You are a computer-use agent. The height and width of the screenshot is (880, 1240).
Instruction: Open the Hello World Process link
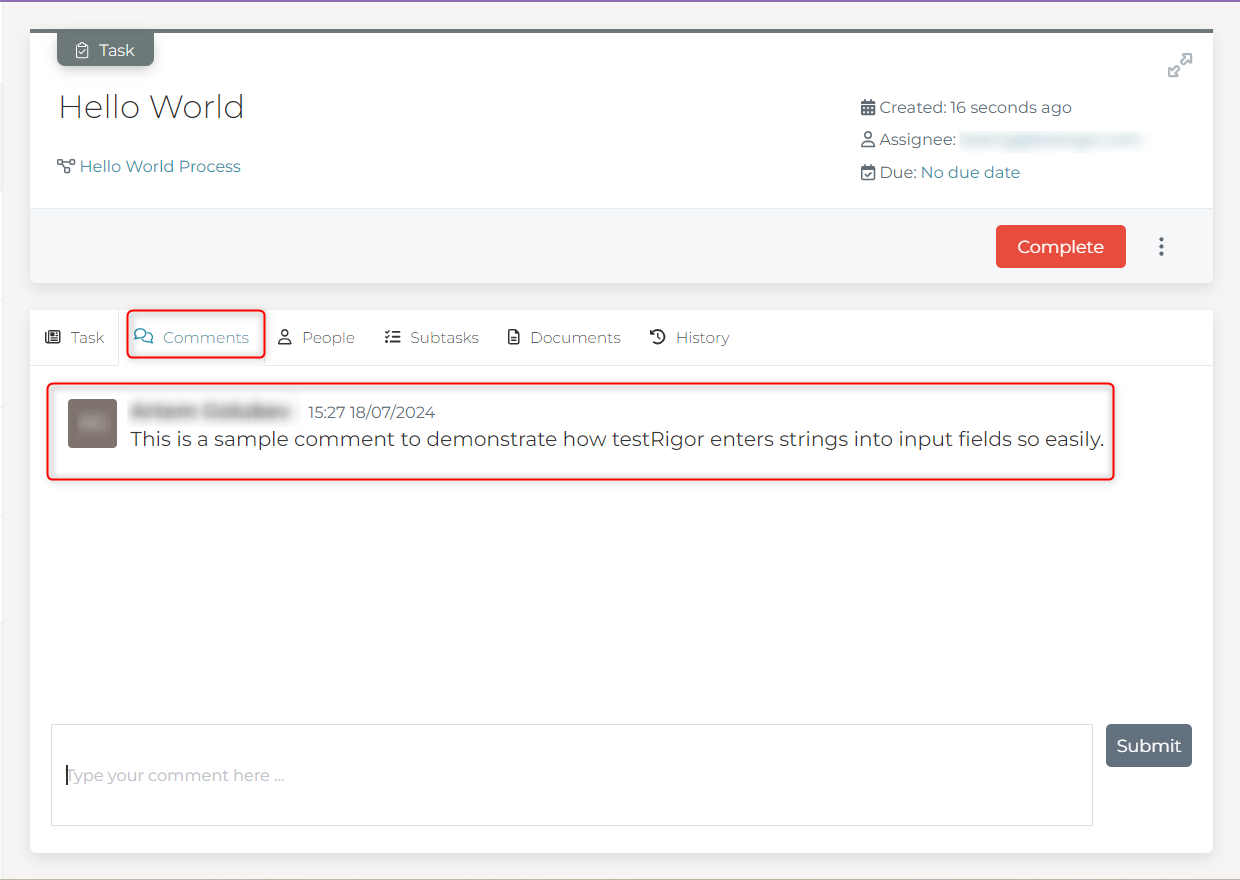tap(160, 167)
